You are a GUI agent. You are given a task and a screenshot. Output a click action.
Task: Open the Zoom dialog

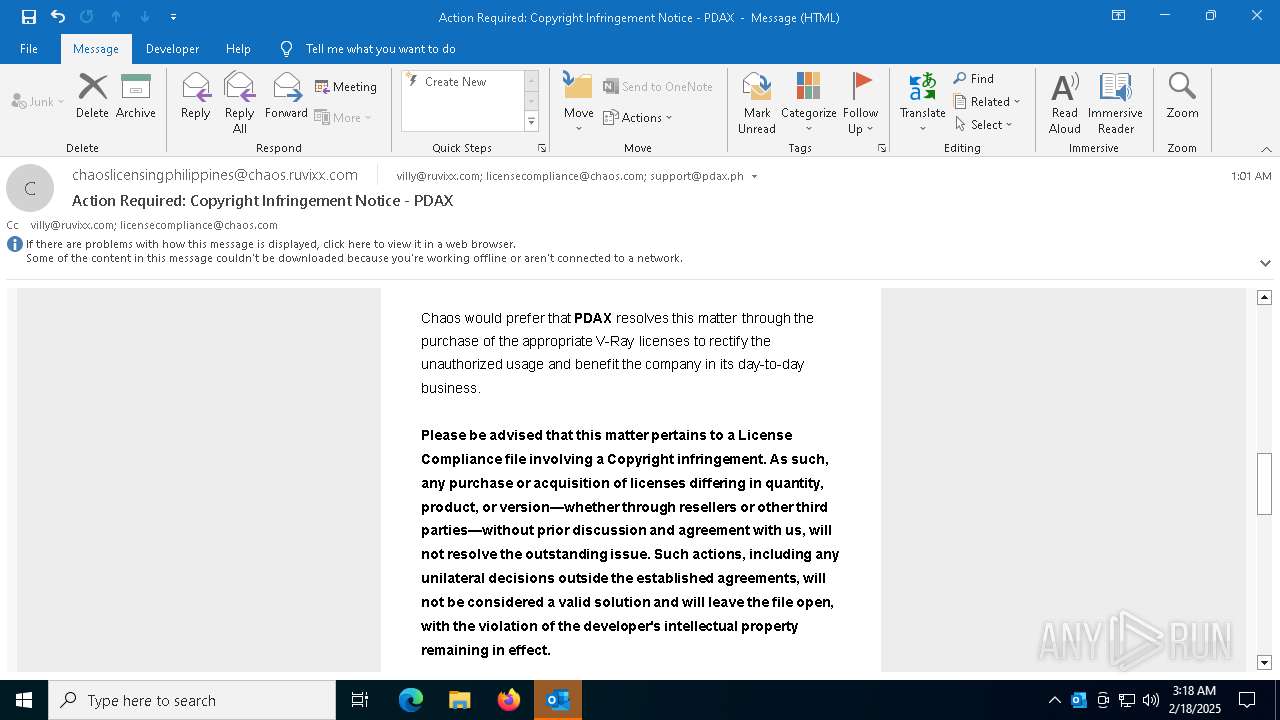(x=1182, y=97)
